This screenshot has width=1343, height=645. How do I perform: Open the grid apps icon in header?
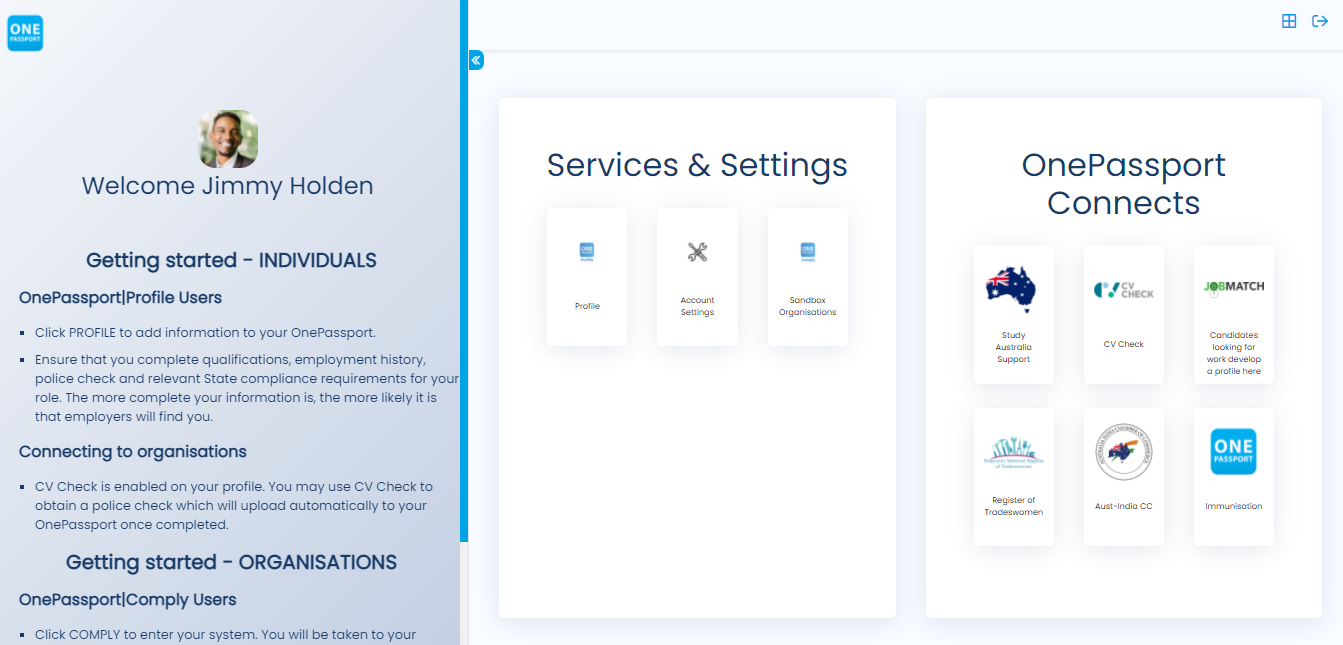click(x=1289, y=21)
